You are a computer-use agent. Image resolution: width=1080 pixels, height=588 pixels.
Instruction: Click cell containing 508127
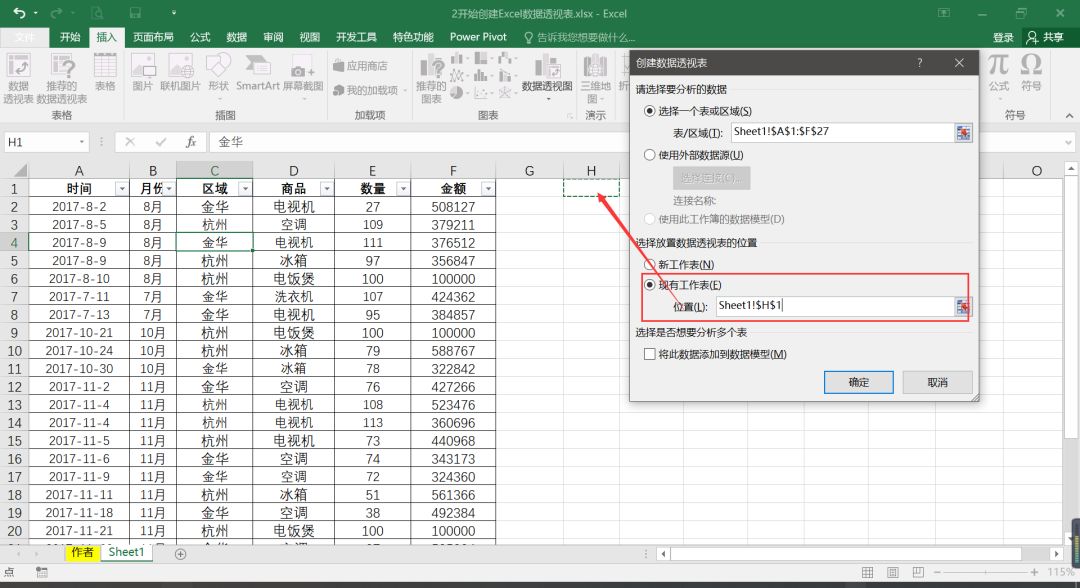tap(453, 207)
